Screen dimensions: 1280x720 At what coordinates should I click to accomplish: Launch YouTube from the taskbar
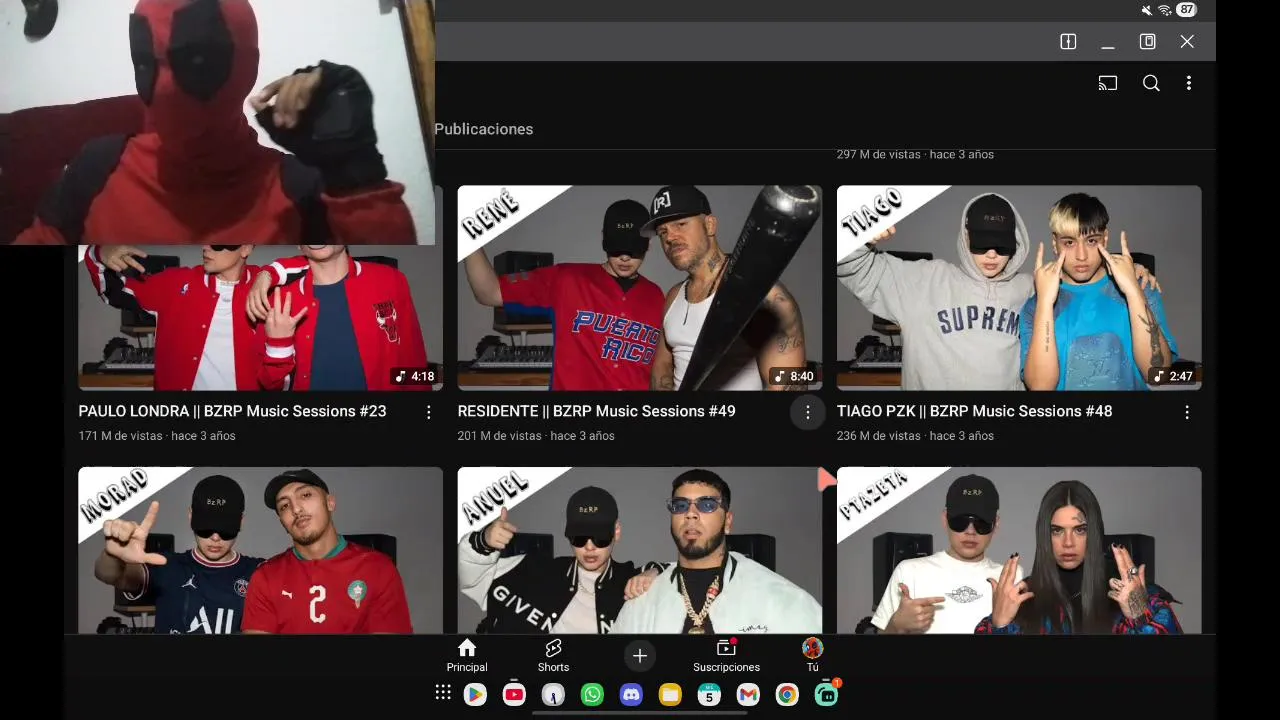514,694
